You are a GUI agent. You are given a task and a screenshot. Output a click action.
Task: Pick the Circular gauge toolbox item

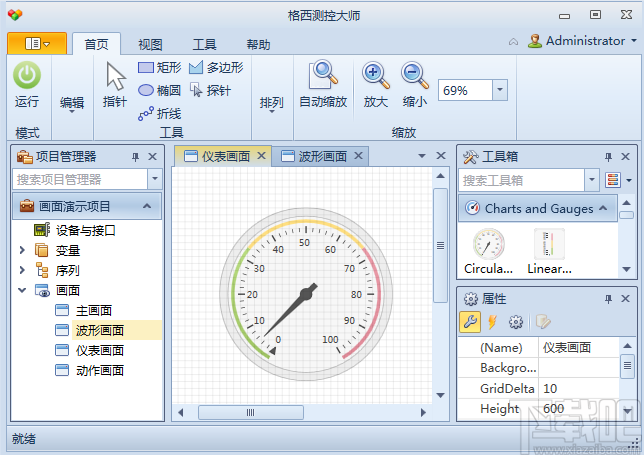point(488,251)
